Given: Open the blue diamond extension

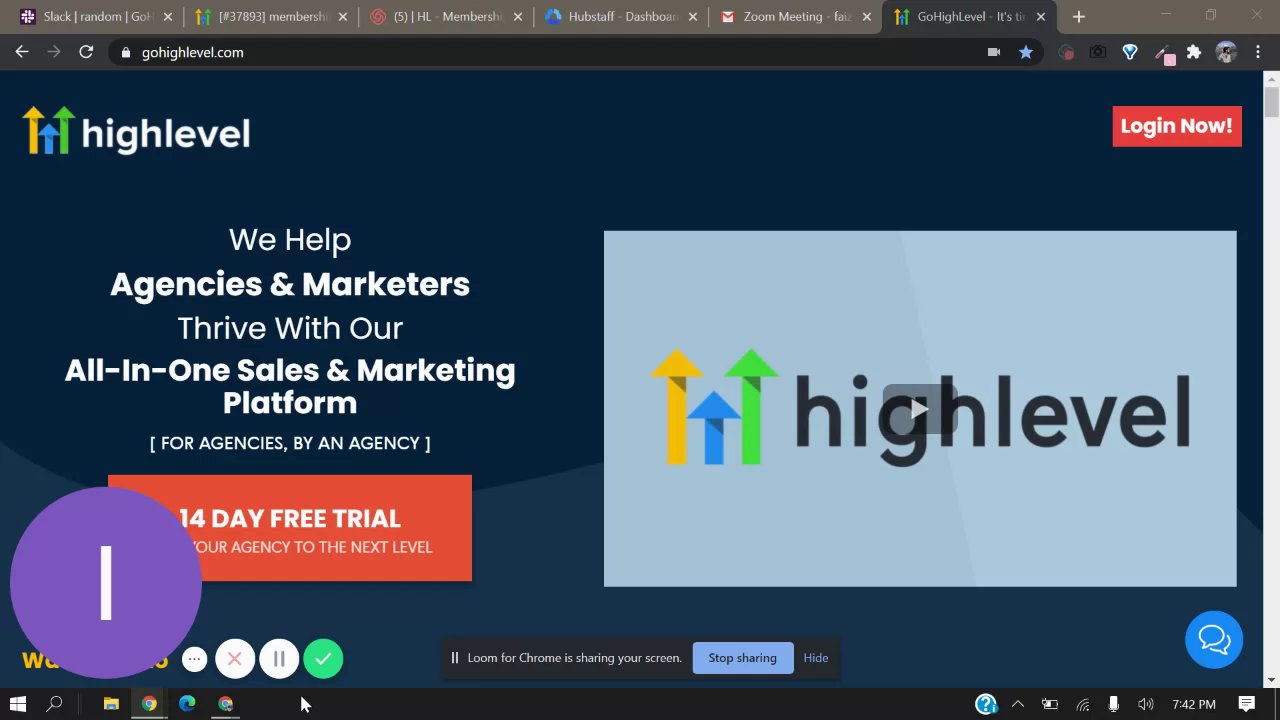Looking at the screenshot, I should coord(1130,52).
